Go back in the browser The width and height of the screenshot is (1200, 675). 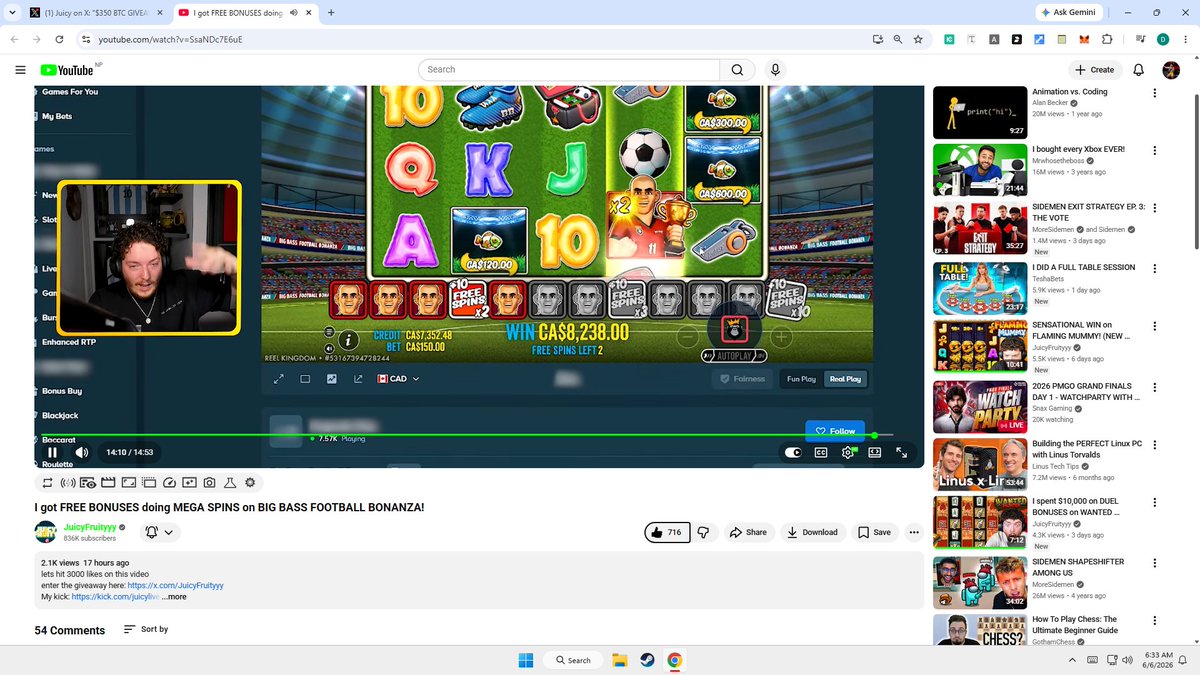coord(14,39)
